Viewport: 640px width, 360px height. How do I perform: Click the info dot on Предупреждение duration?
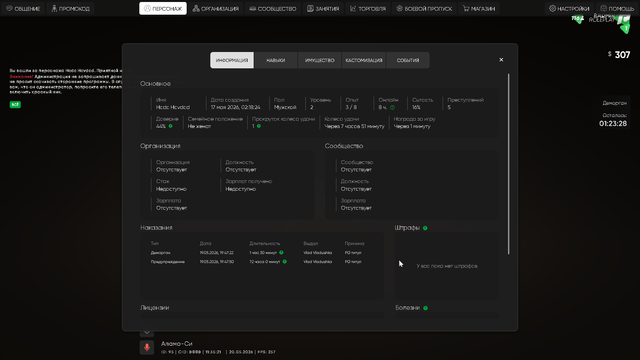click(284, 262)
